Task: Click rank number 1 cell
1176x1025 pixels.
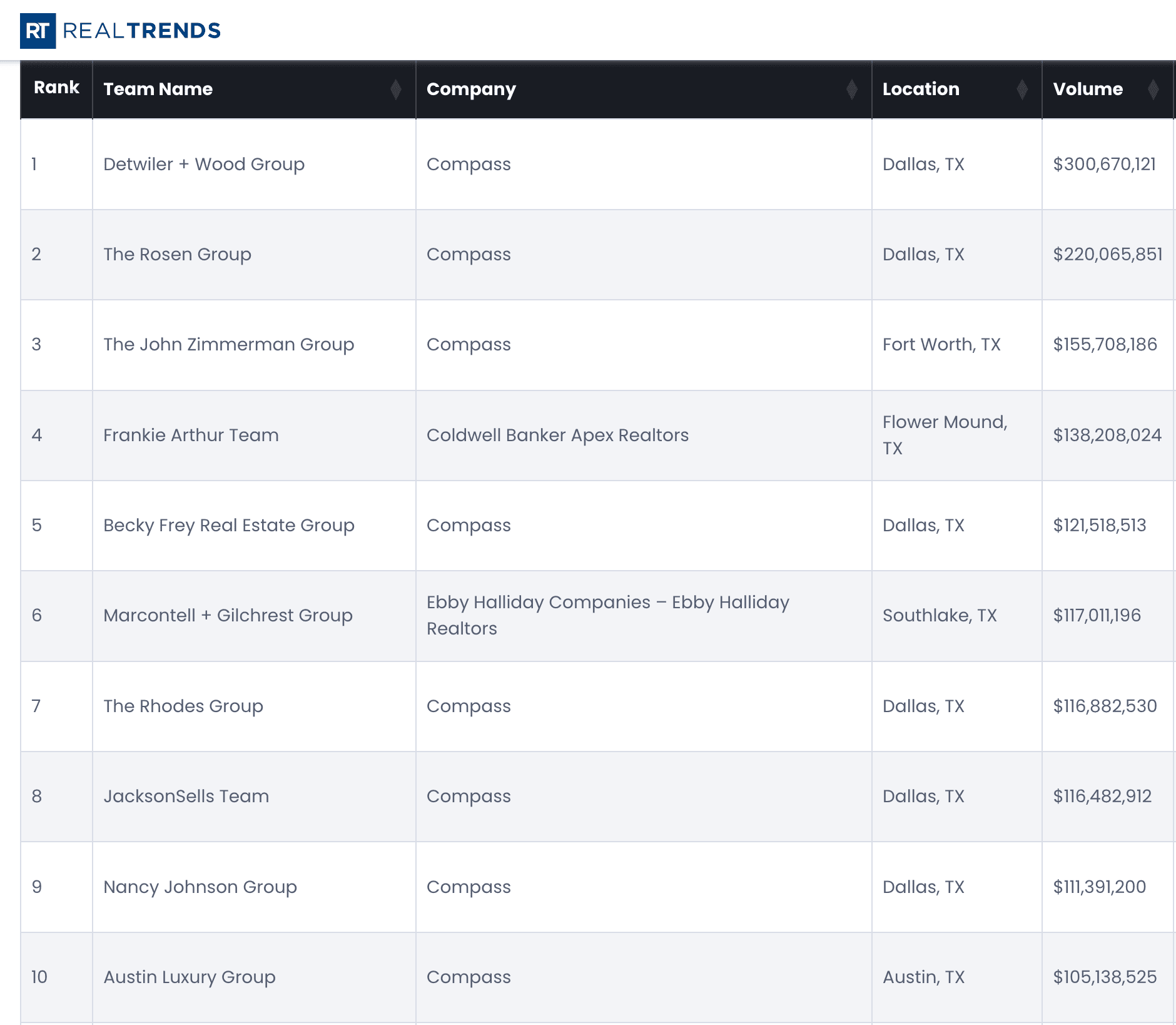Action: point(56,165)
